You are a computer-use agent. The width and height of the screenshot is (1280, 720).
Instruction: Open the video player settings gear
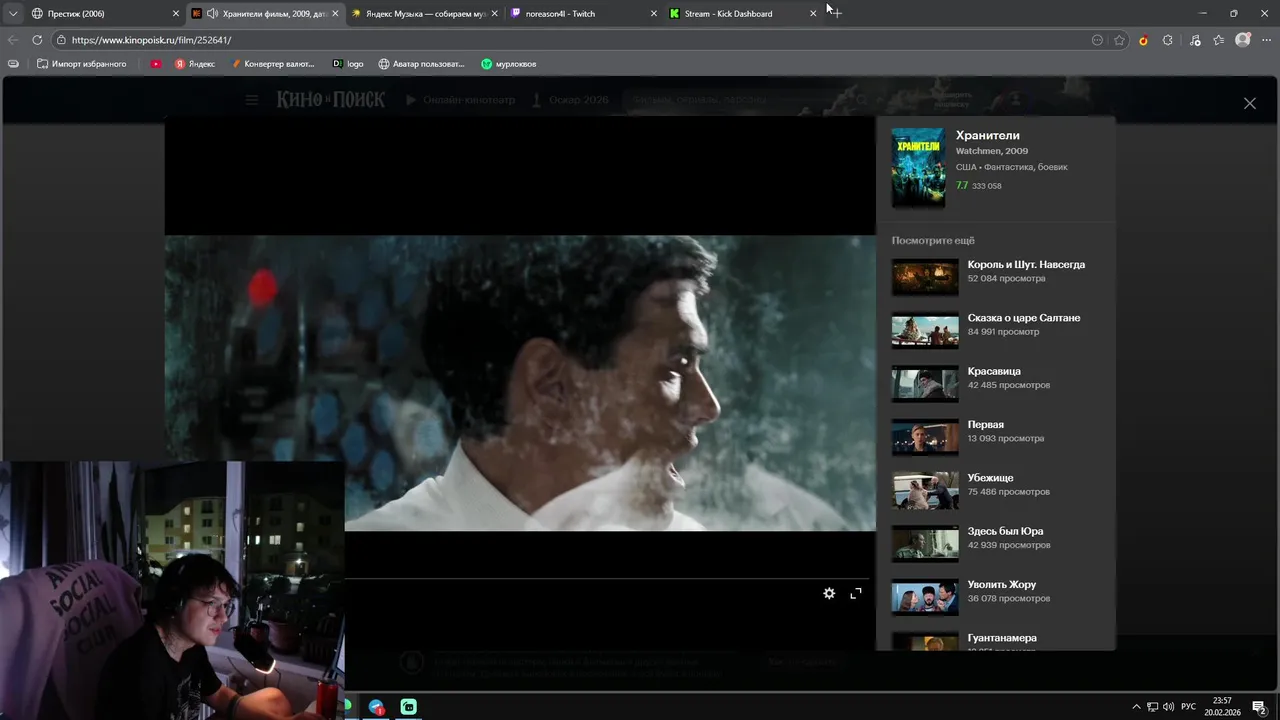point(829,593)
